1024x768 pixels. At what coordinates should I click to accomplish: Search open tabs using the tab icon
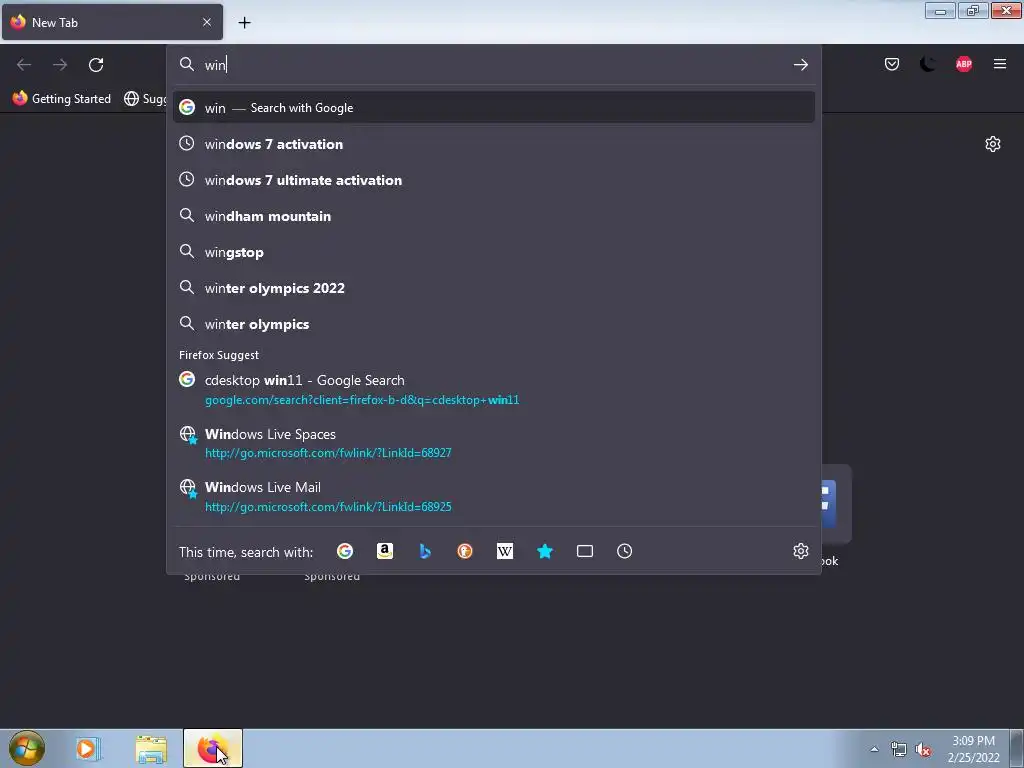584,551
